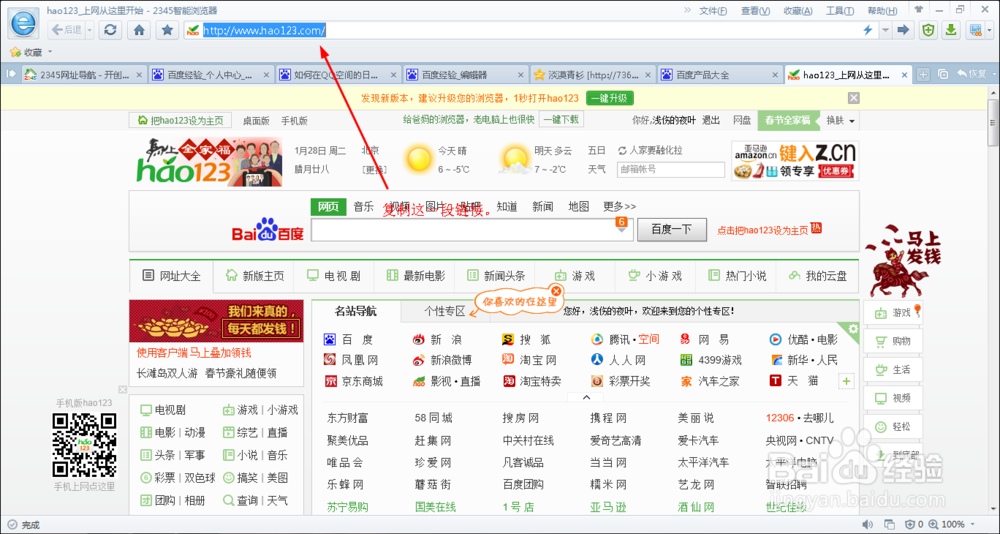Screen dimensions: 1000x534
Task: Open the 工具(T) menu
Action: click(x=839, y=11)
